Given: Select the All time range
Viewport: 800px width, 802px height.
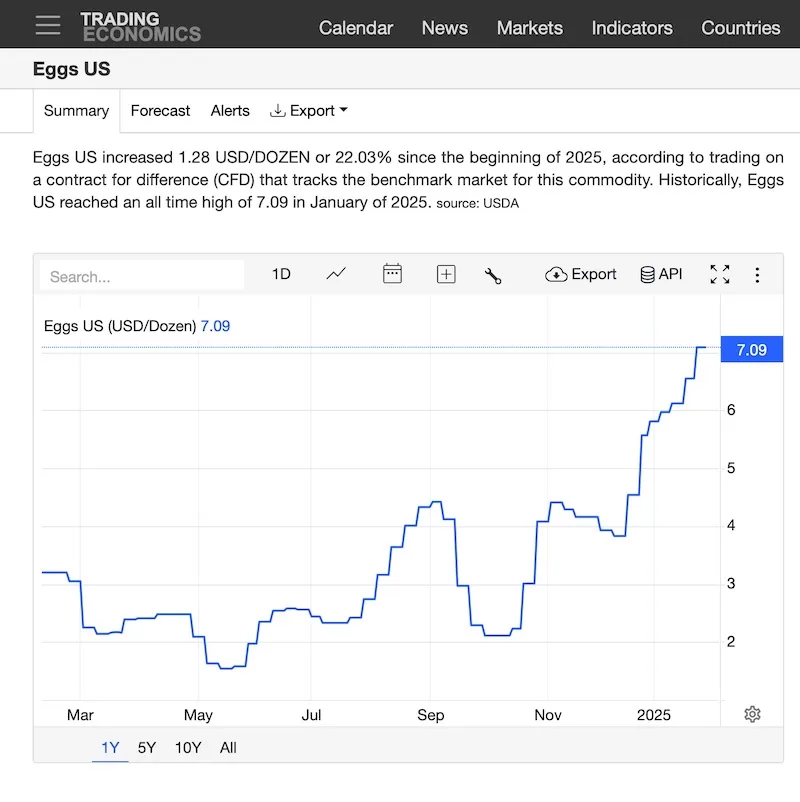Looking at the screenshot, I should click(x=228, y=748).
